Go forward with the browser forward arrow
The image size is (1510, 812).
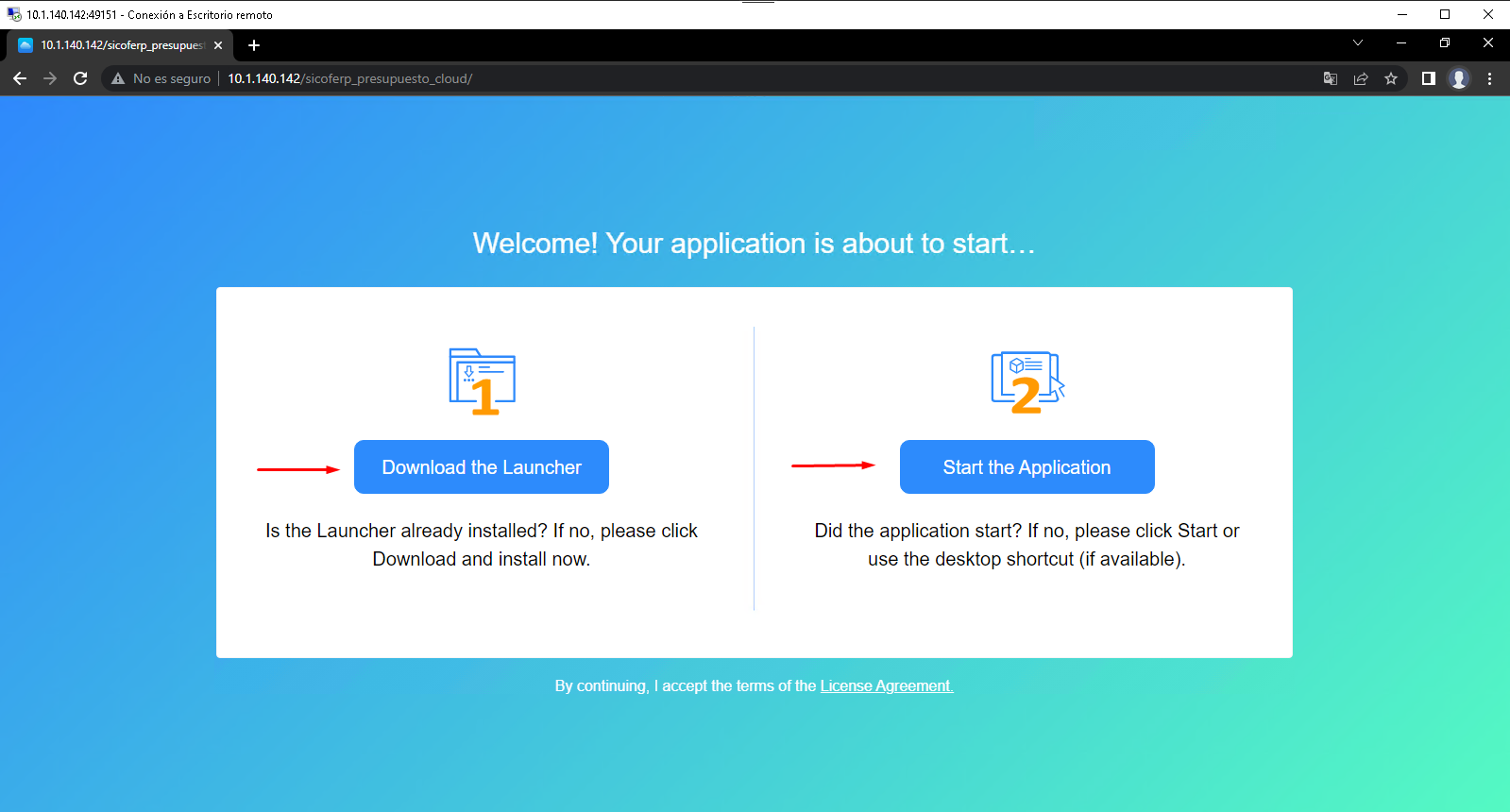50,78
